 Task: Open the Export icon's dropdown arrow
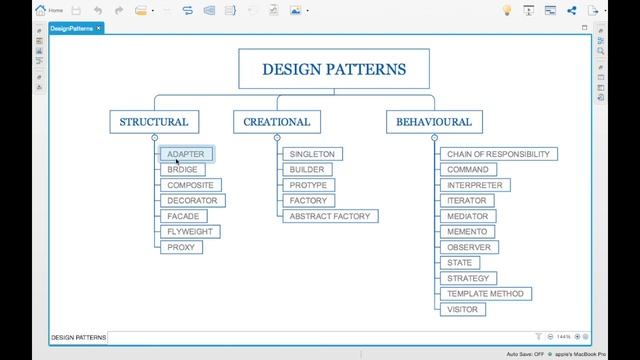coord(605,11)
